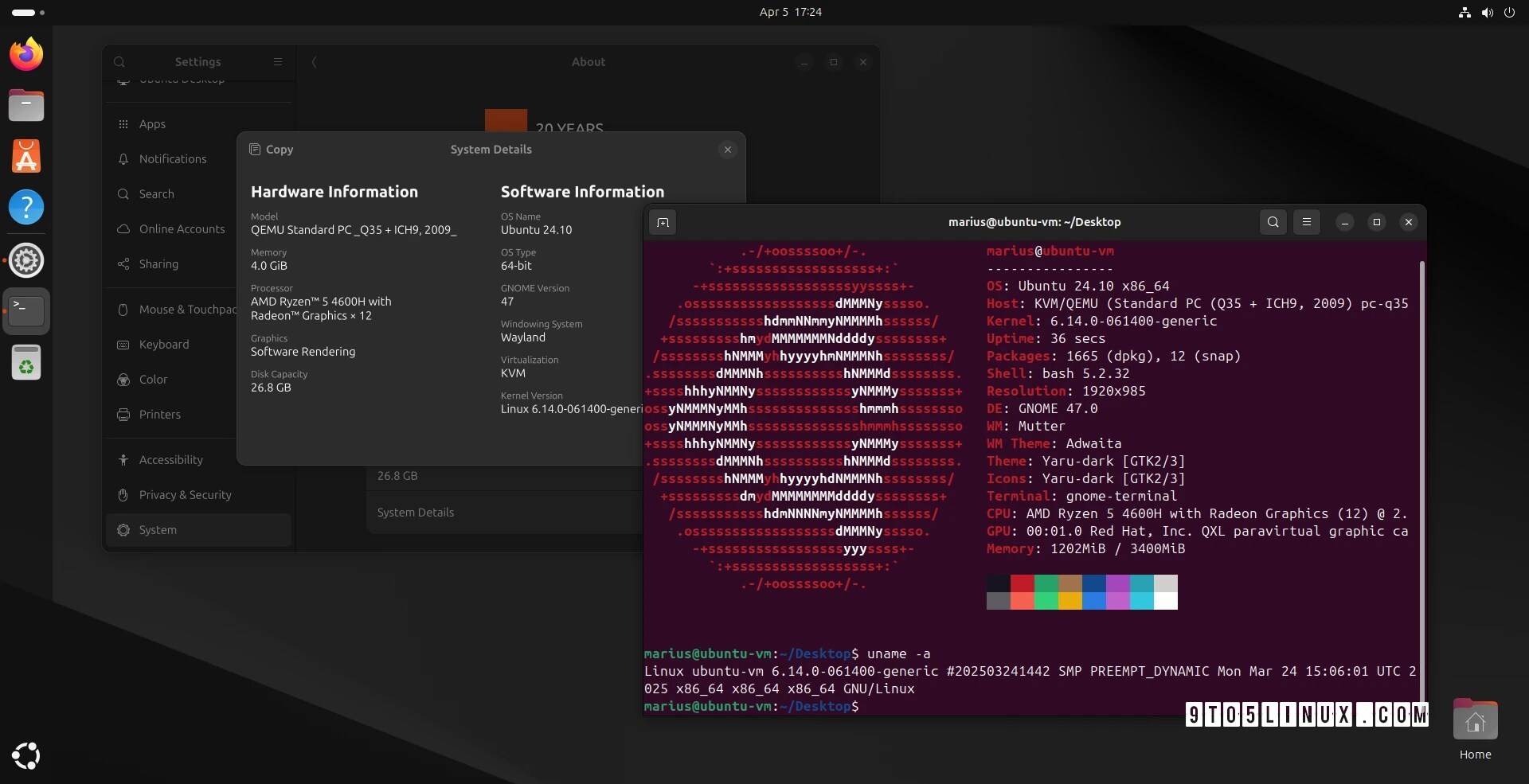
Task: Open the Home folder desktop icon
Action: tap(1475, 721)
